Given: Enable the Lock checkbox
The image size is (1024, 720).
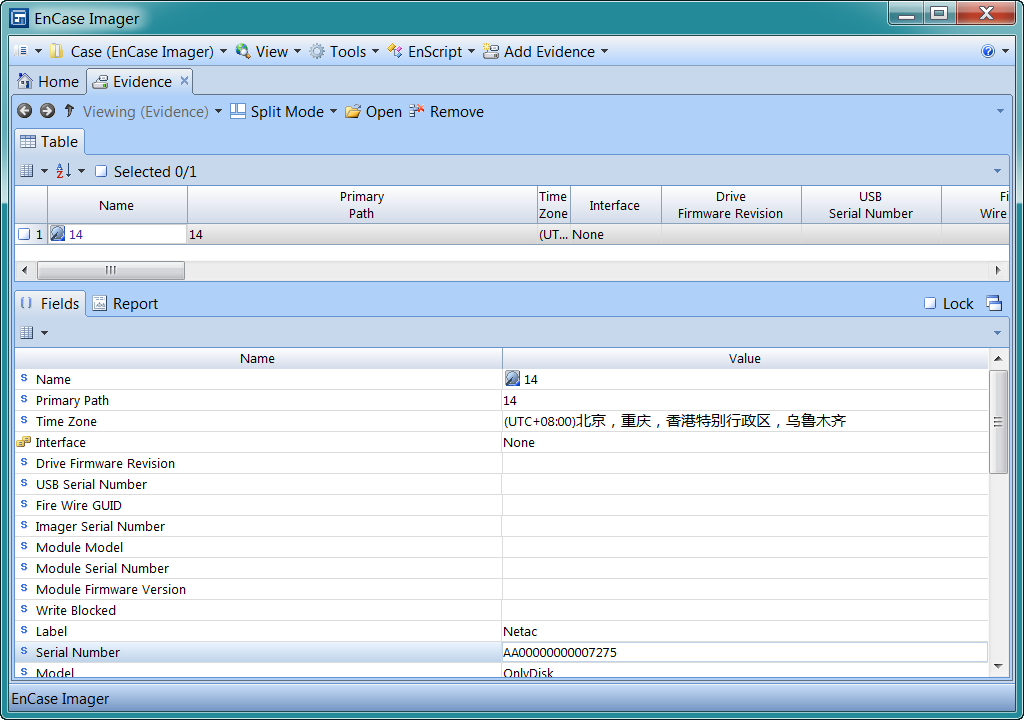Looking at the screenshot, I should (x=930, y=303).
